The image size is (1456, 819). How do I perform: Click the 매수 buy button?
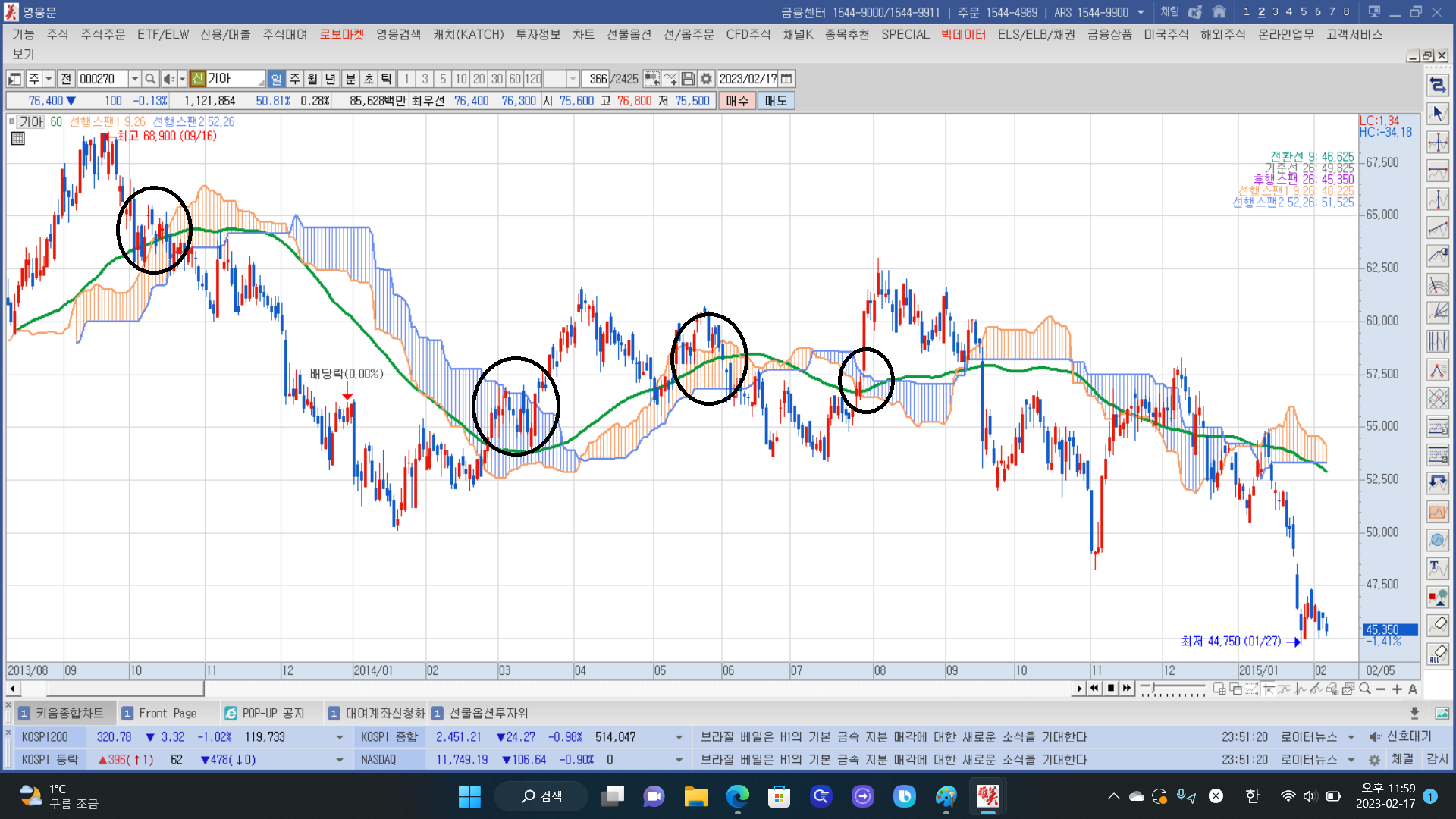736,101
